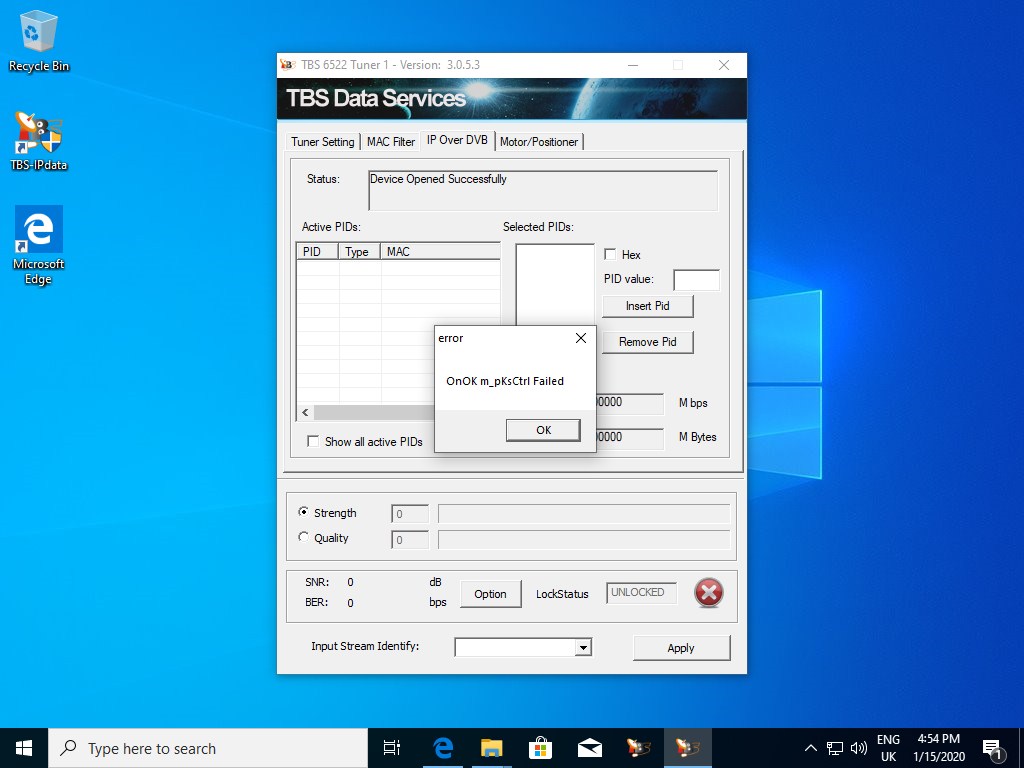The width and height of the screenshot is (1024, 768).
Task: Launch Edge from the taskbar
Action: tap(443, 748)
